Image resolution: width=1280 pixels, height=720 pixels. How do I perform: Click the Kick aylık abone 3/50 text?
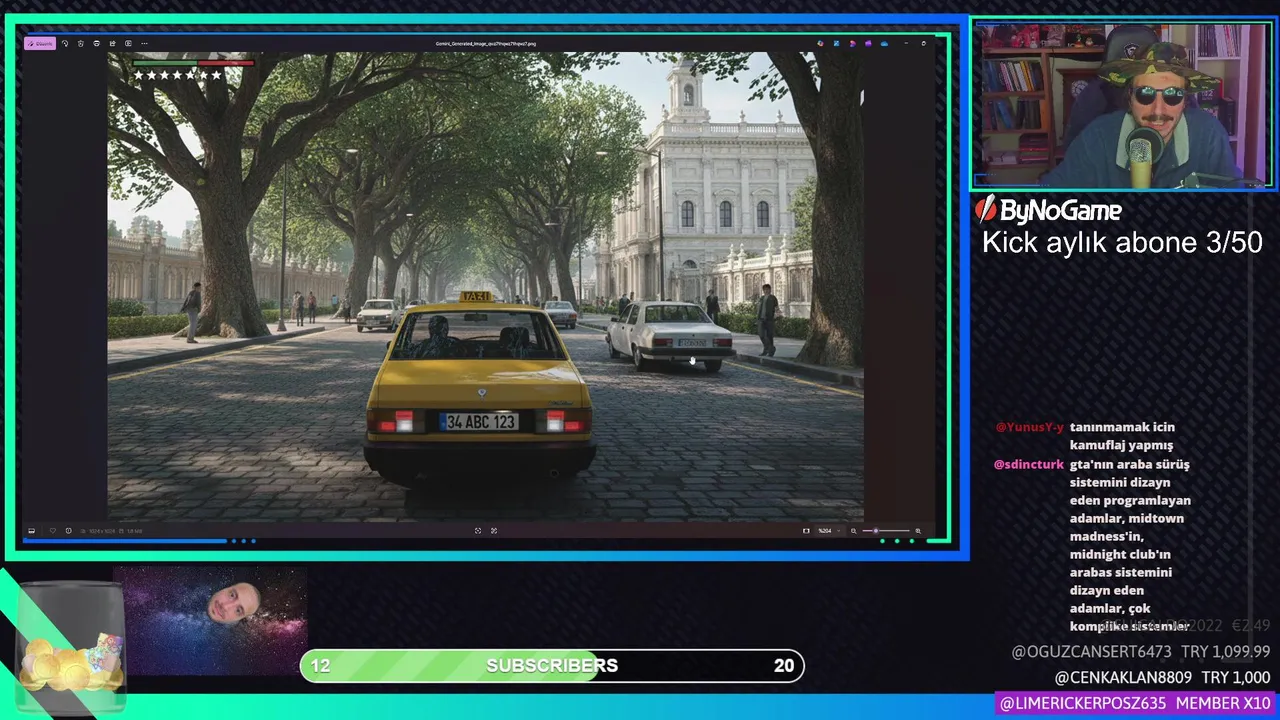[x=1122, y=243]
